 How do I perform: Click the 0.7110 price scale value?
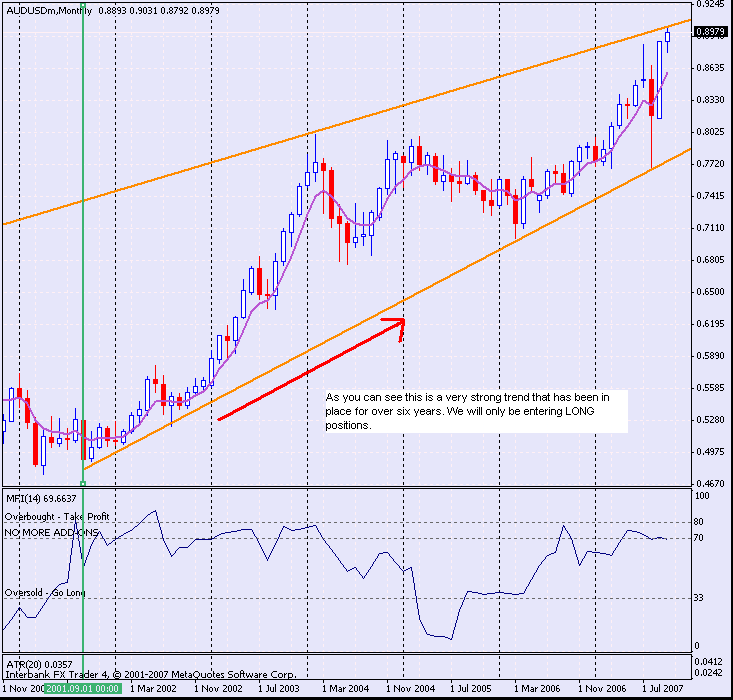(x=711, y=228)
